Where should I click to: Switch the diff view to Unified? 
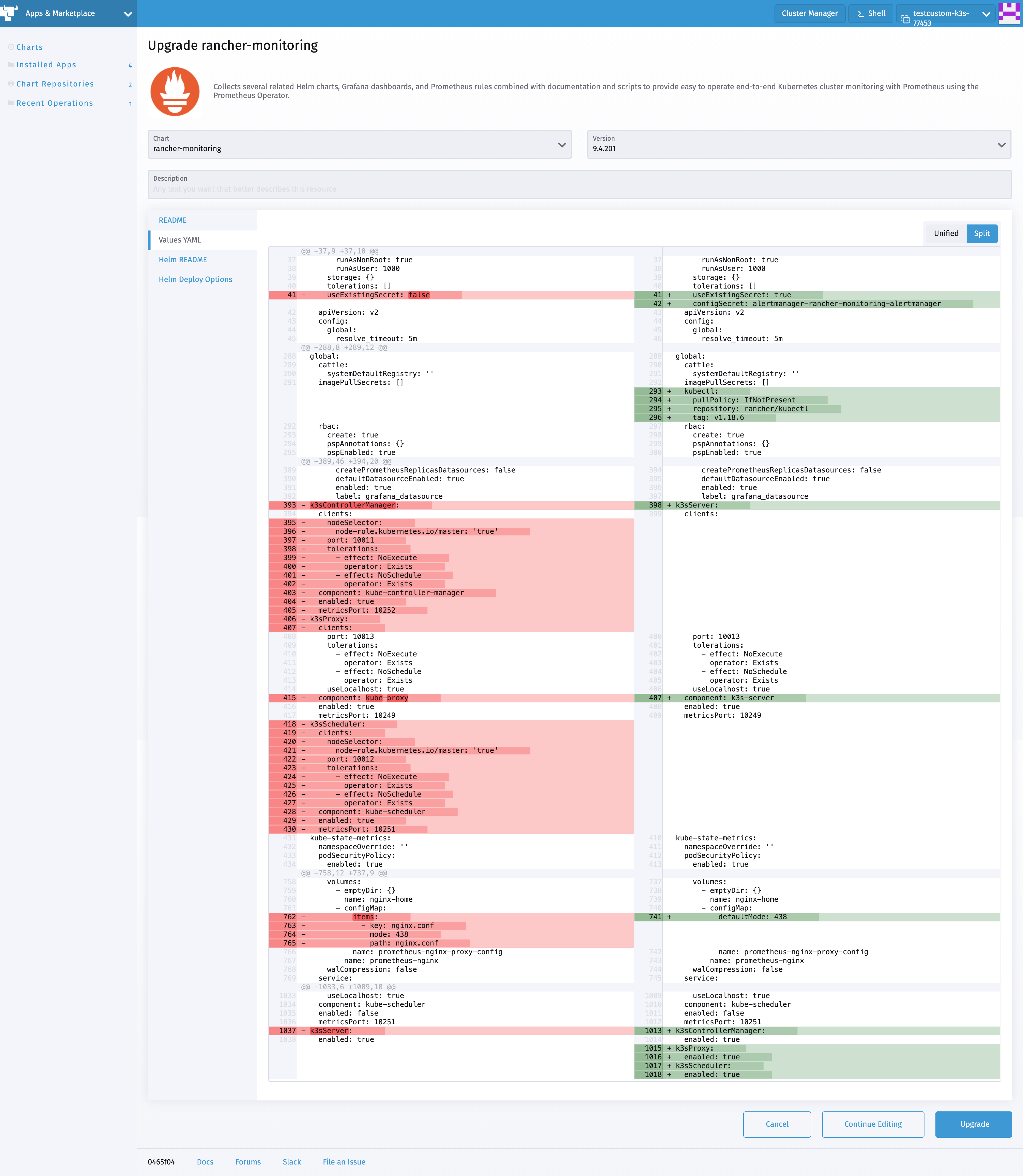click(945, 234)
